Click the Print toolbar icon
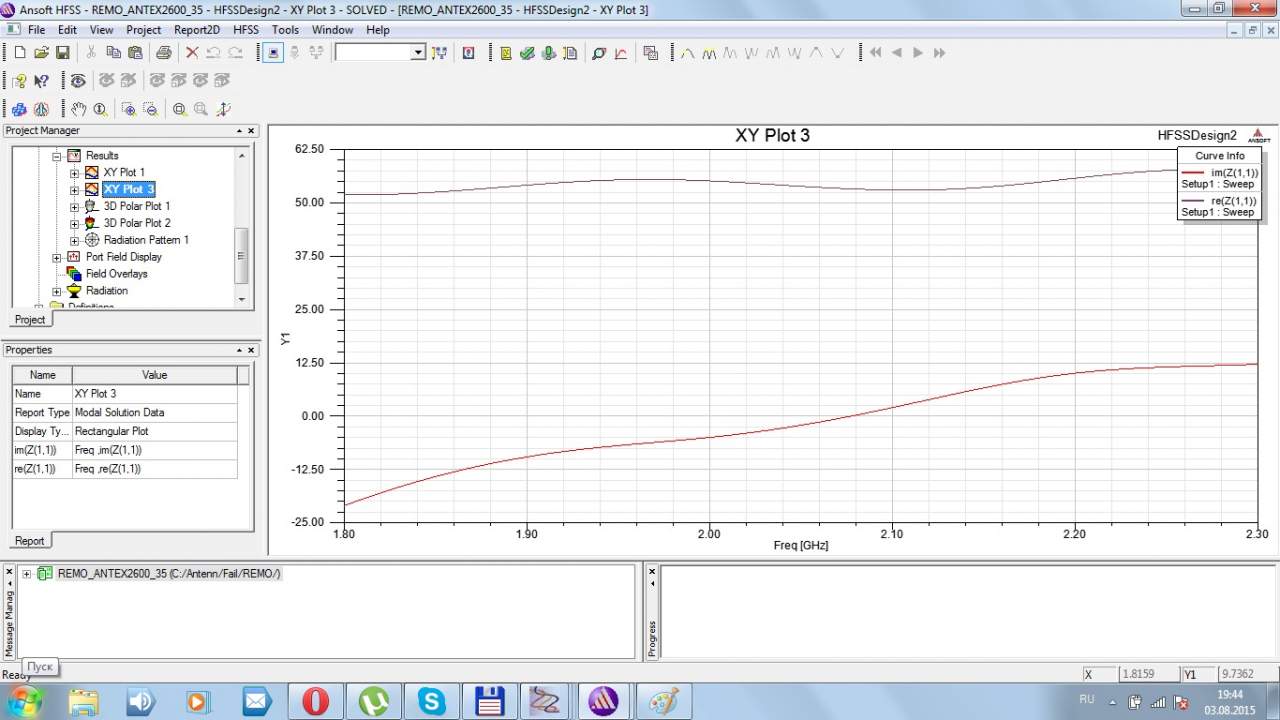Viewport: 1280px width, 720px height. 163,53
